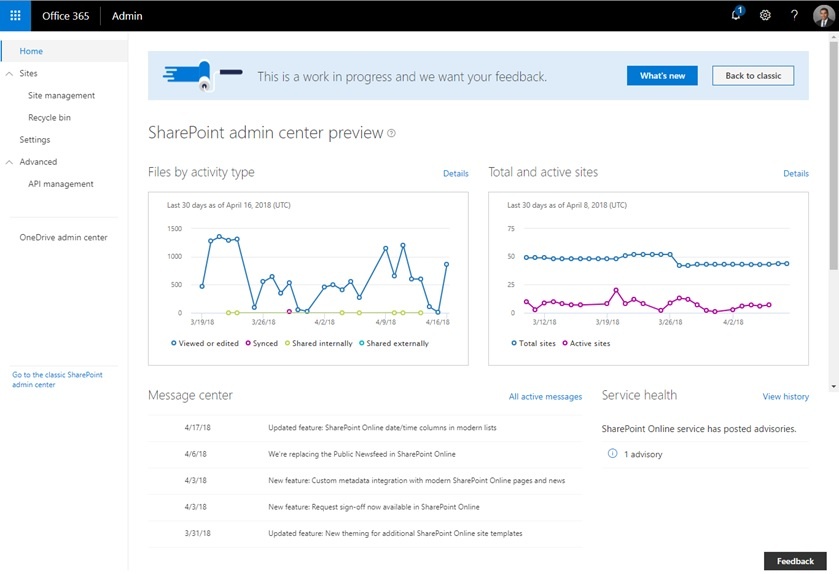This screenshot has height=574, width=839.
Task: Open Custom metadata integration message
Action: click(416, 480)
